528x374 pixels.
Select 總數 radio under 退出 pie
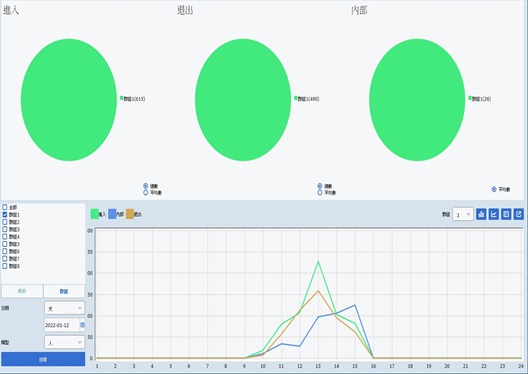click(x=320, y=186)
